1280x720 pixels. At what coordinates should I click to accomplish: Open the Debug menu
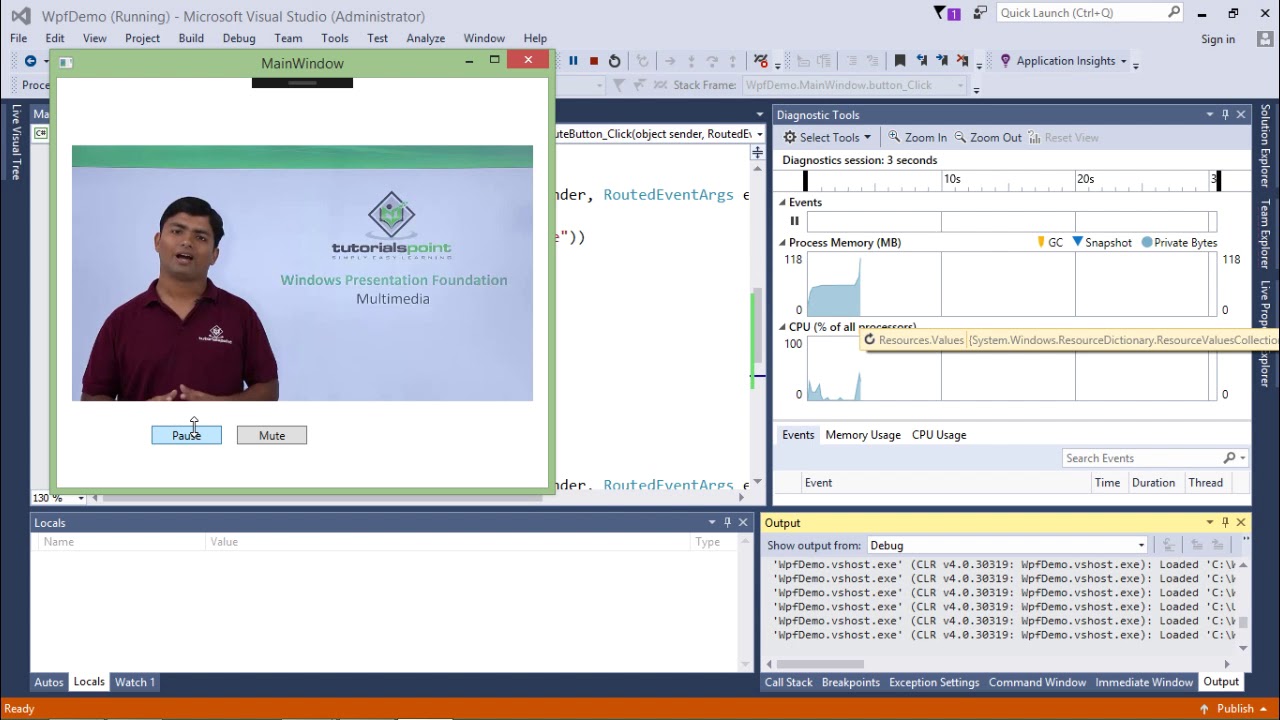239,38
